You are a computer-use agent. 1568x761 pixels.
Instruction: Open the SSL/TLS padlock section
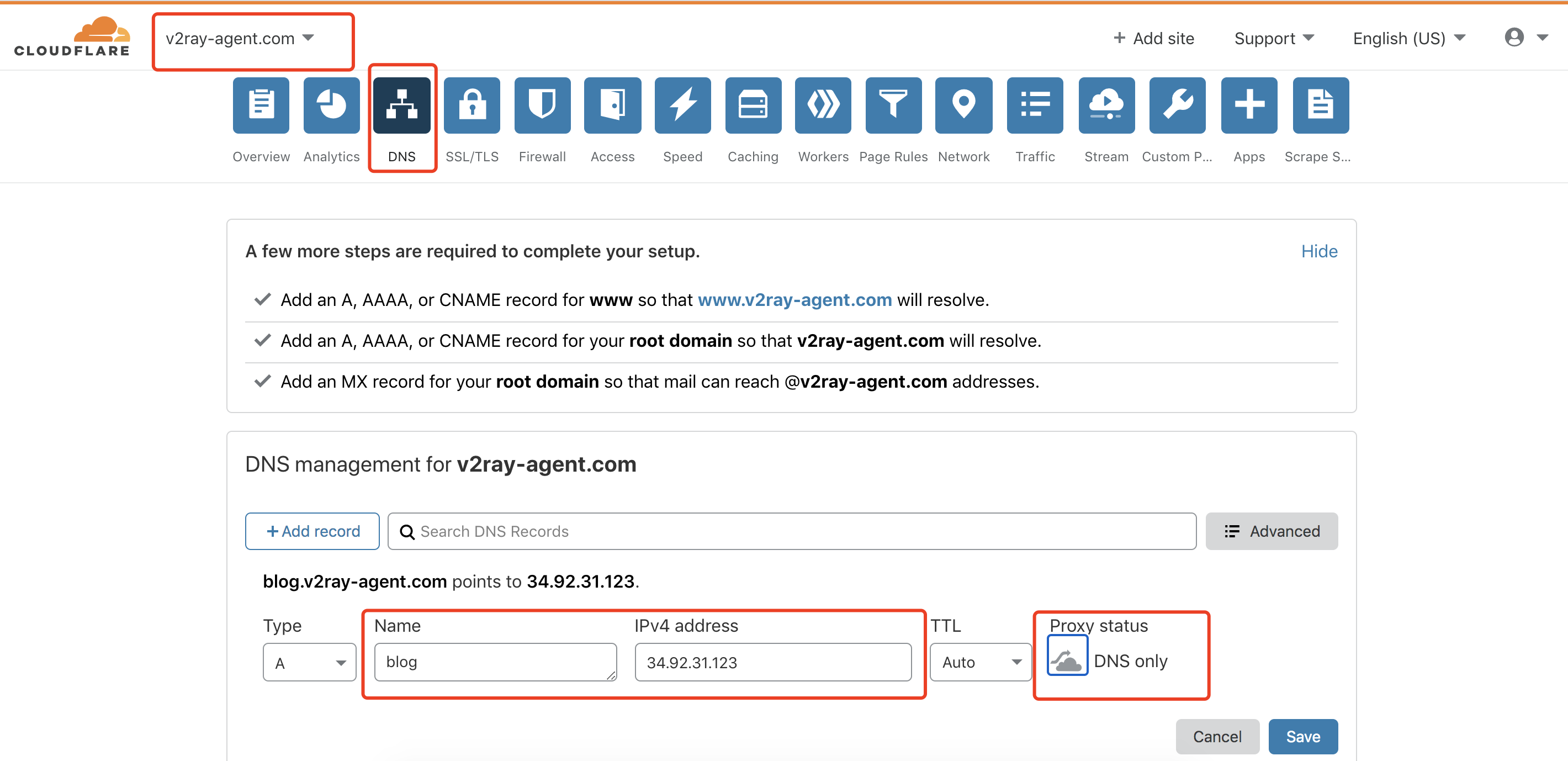click(x=472, y=105)
